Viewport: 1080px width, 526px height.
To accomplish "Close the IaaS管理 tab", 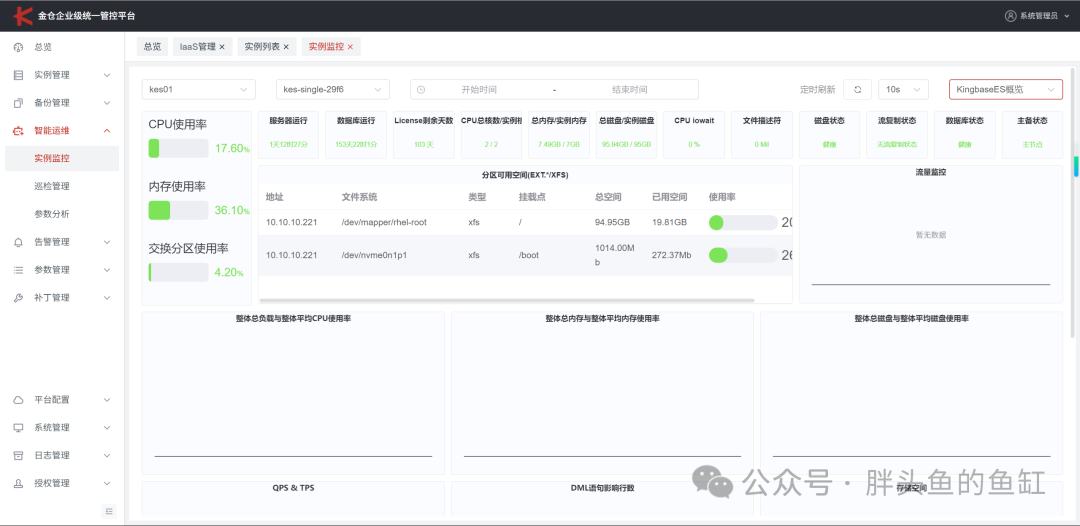I will [222, 47].
